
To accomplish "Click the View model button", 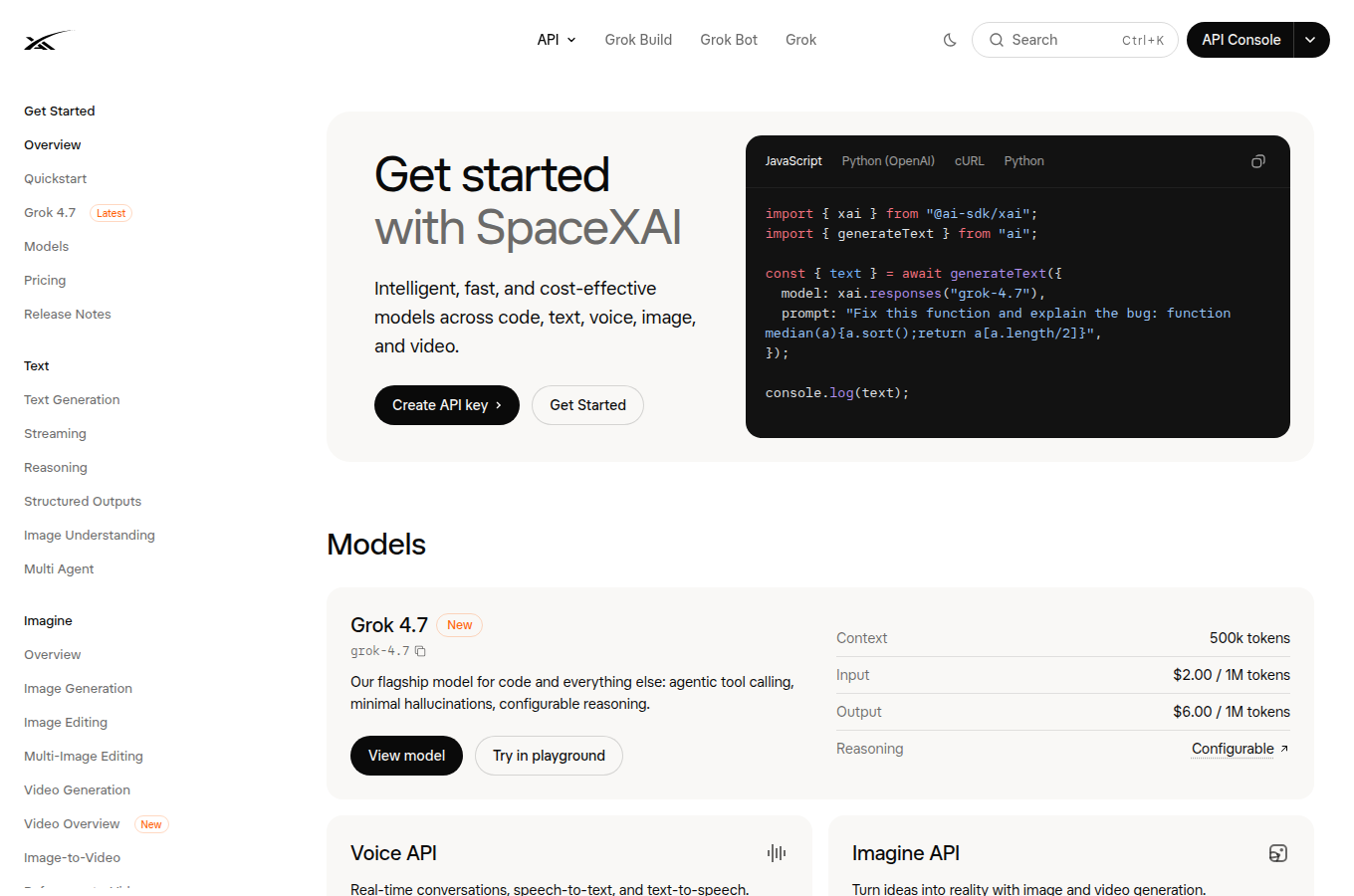I will 406,756.
